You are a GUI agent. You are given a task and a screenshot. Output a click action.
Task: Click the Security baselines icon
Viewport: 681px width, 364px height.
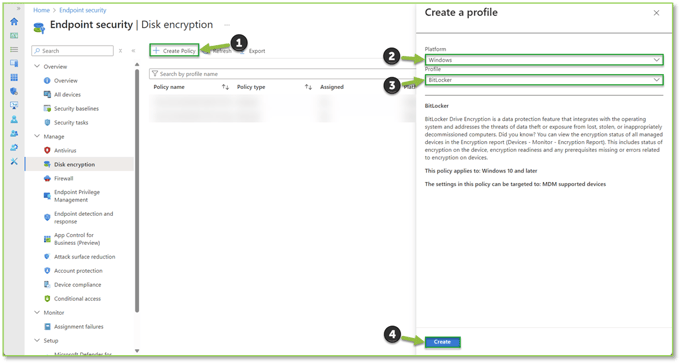click(x=47, y=108)
